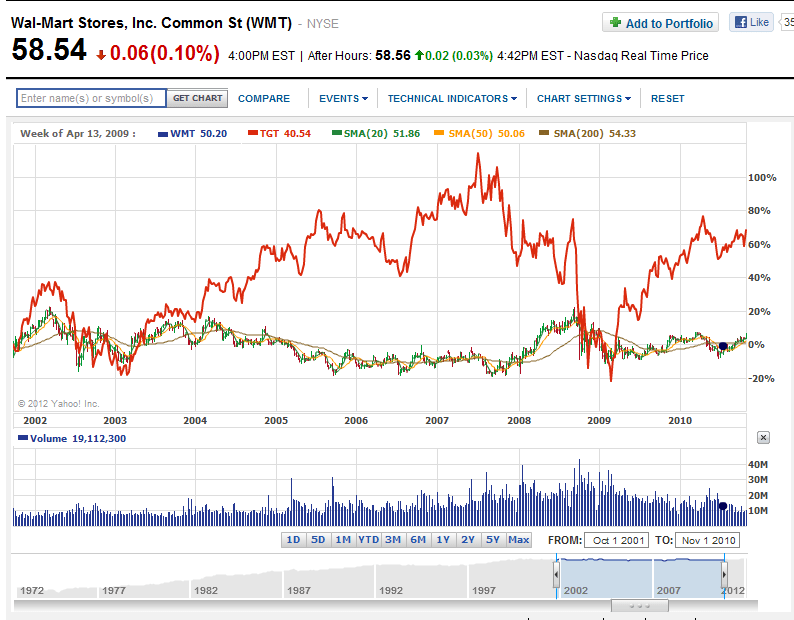Select the 2Y time range
The height and width of the screenshot is (620, 794).
tap(468, 540)
